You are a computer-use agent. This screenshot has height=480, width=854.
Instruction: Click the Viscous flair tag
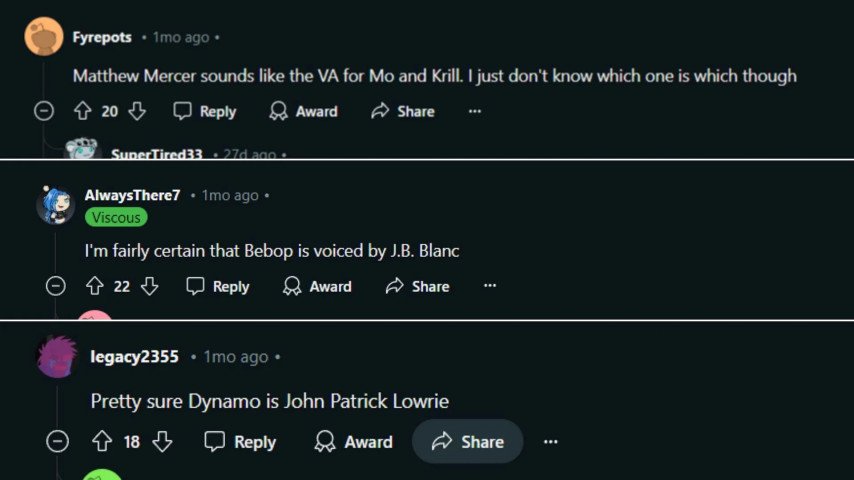[x=116, y=217]
